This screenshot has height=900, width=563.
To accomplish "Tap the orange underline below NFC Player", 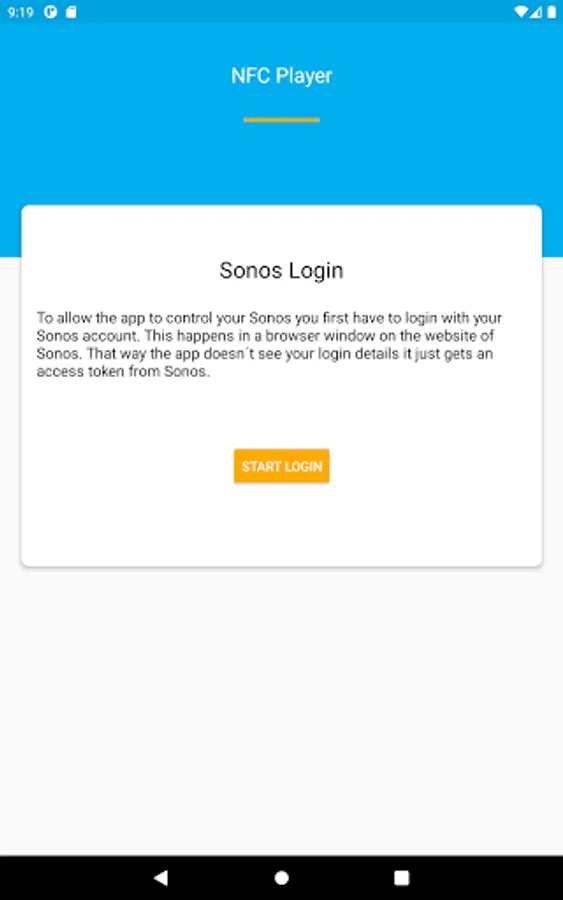I will click(281, 119).
